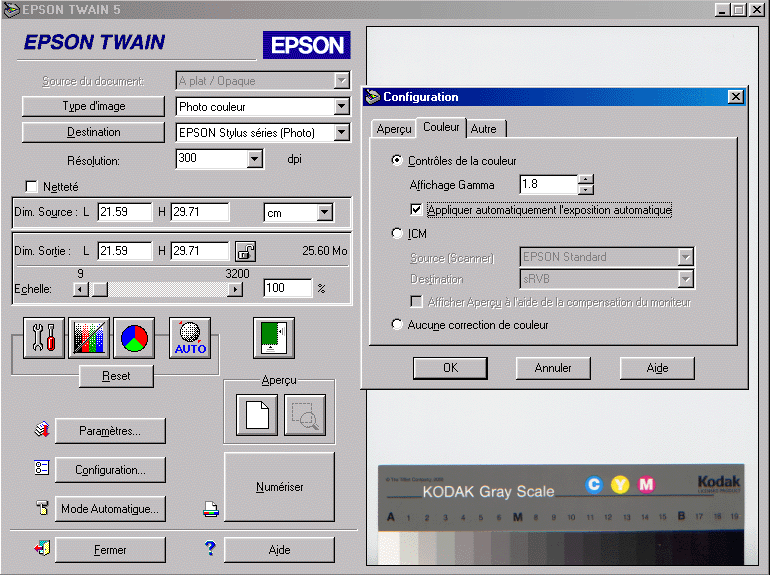Click the Dim. Source H height field

200,212
